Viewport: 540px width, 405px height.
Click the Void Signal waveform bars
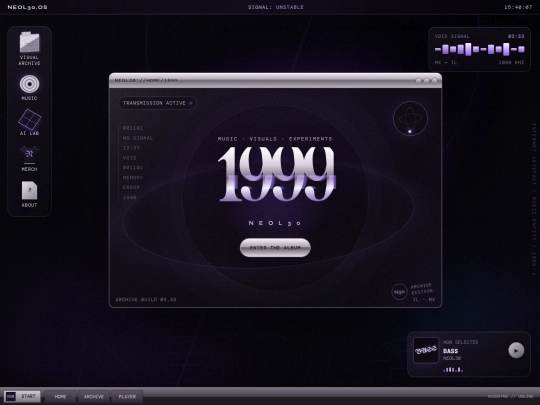(479, 49)
